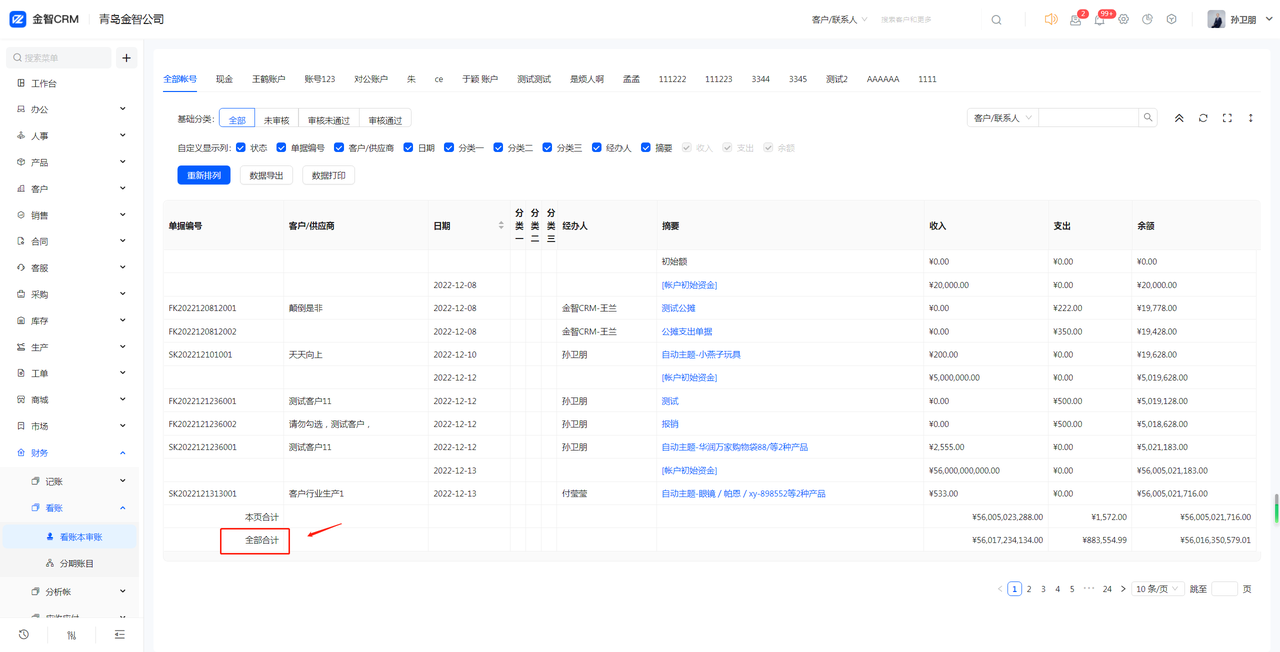
Task: Click the 重新排列 button
Action: point(204,175)
